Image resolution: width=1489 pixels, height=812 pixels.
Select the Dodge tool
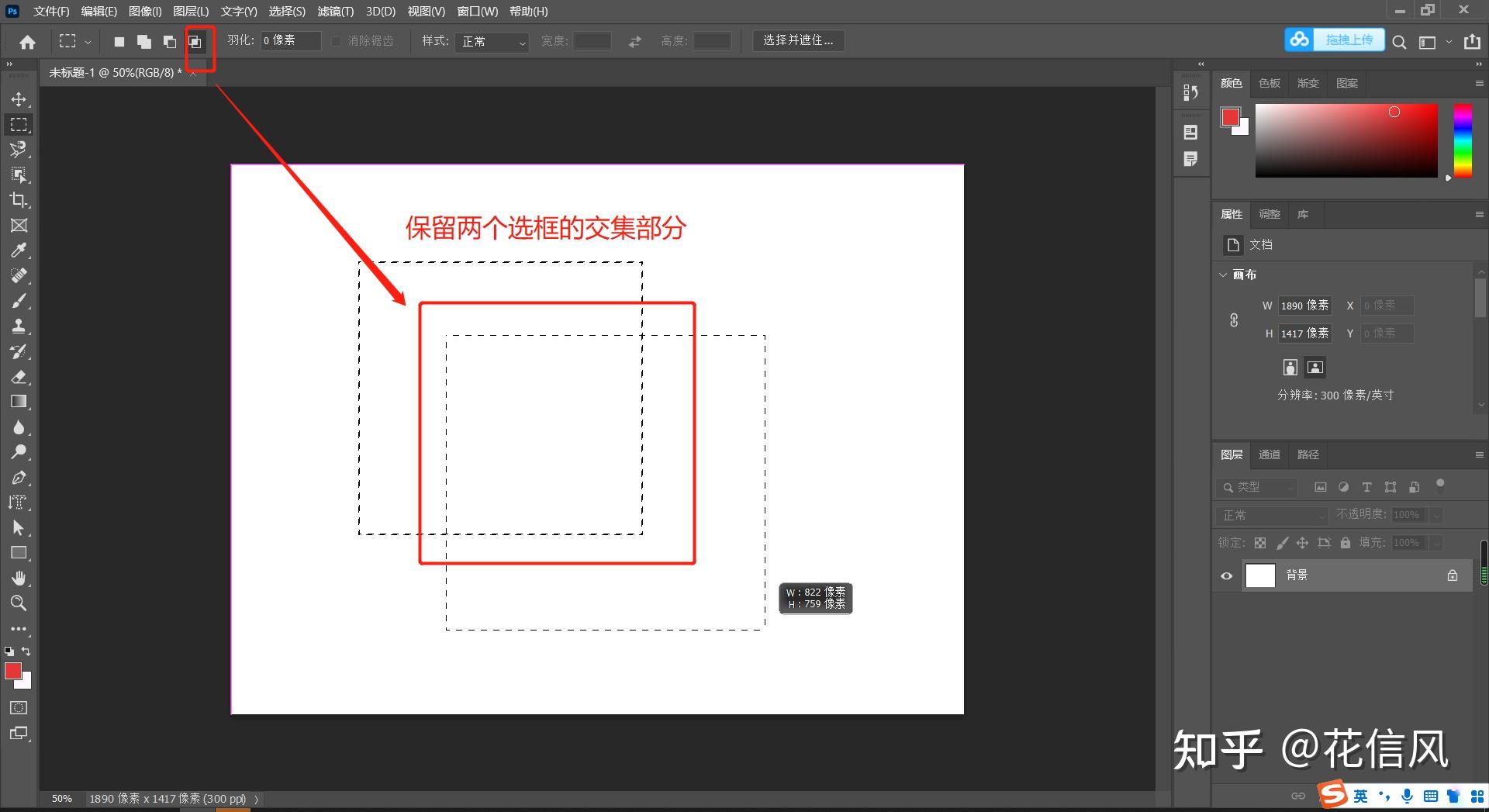coord(19,452)
